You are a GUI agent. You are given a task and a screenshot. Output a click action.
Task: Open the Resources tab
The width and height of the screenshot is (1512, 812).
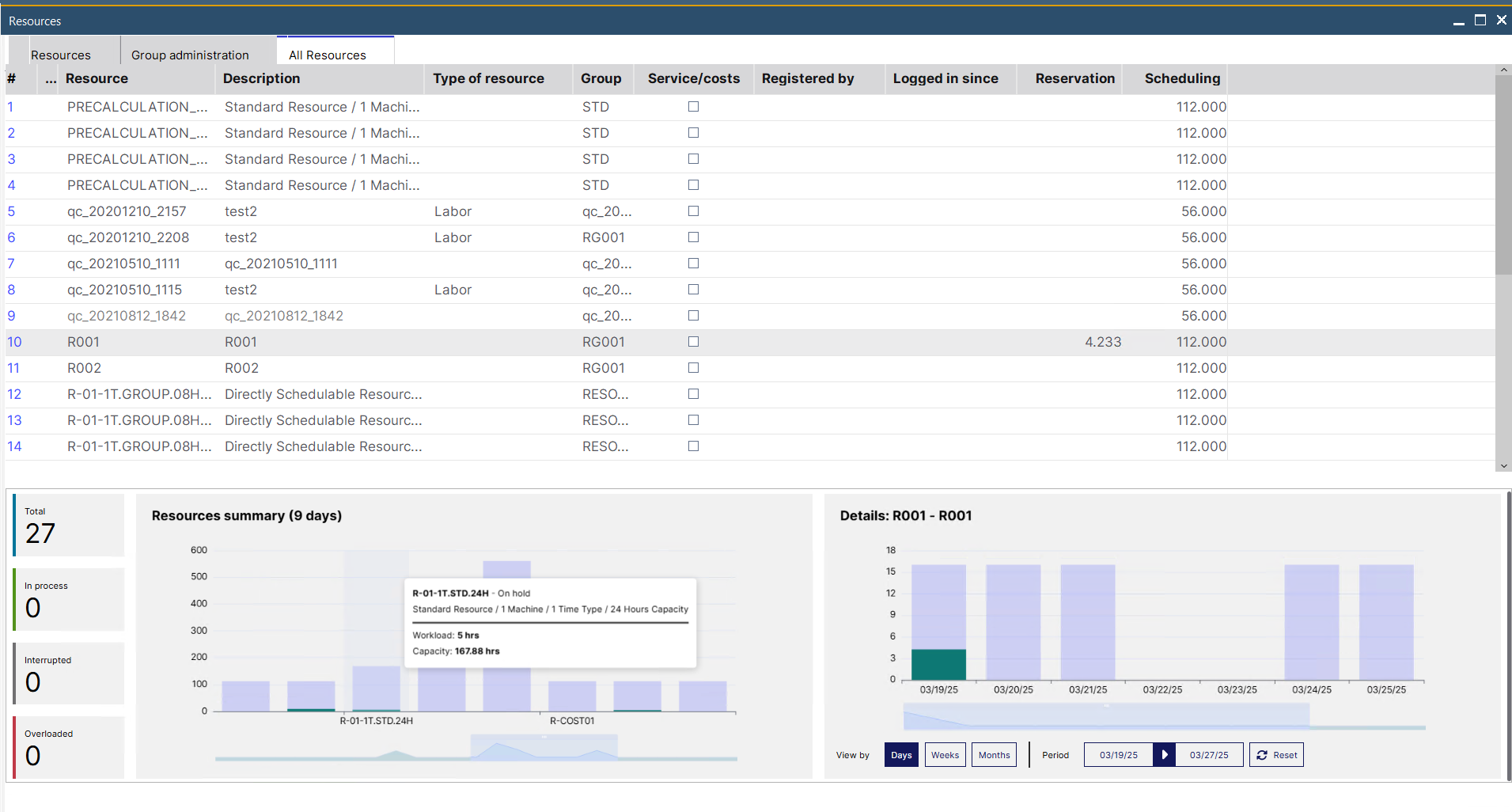(61, 55)
